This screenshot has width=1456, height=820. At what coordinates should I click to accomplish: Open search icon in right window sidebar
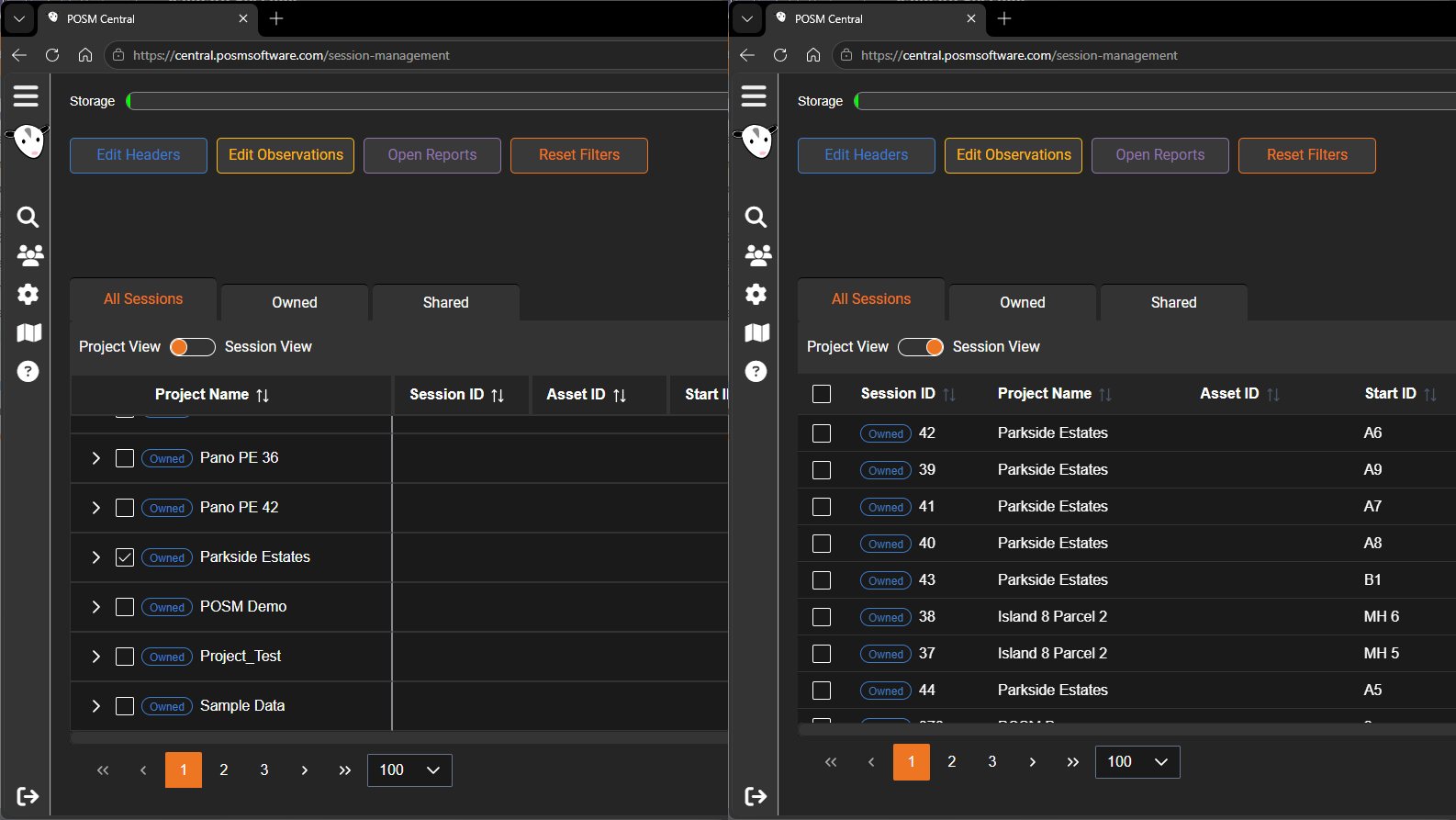pyautogui.click(x=756, y=217)
